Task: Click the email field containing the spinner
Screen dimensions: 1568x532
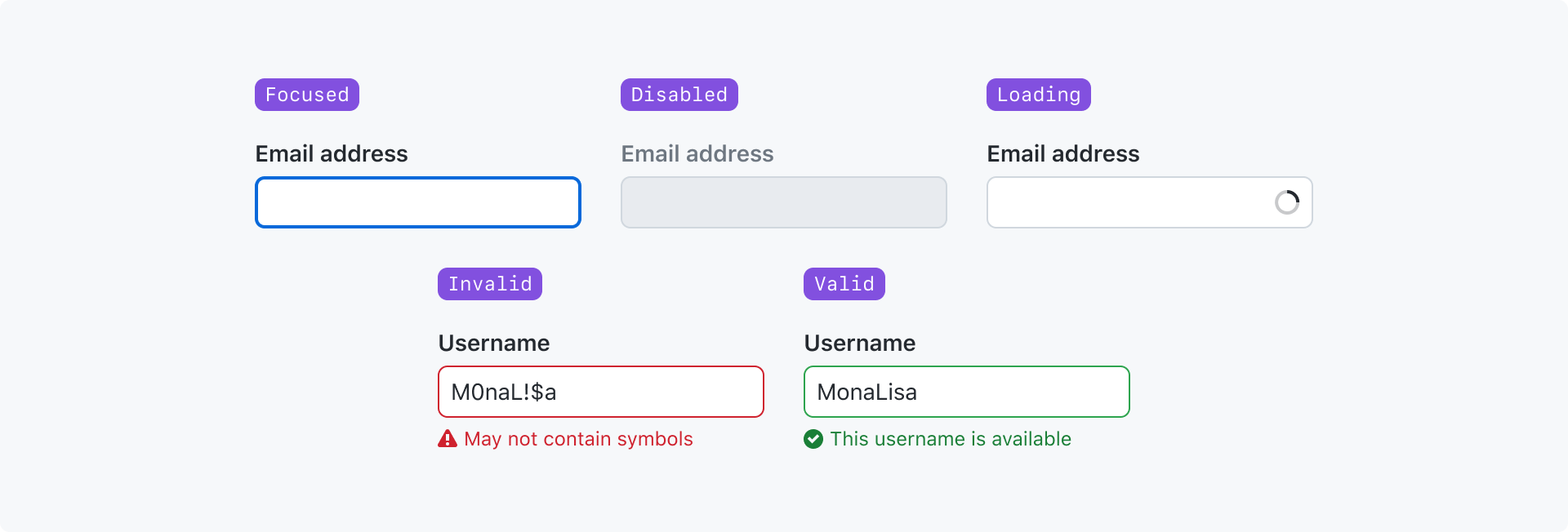Action: 1127,202
